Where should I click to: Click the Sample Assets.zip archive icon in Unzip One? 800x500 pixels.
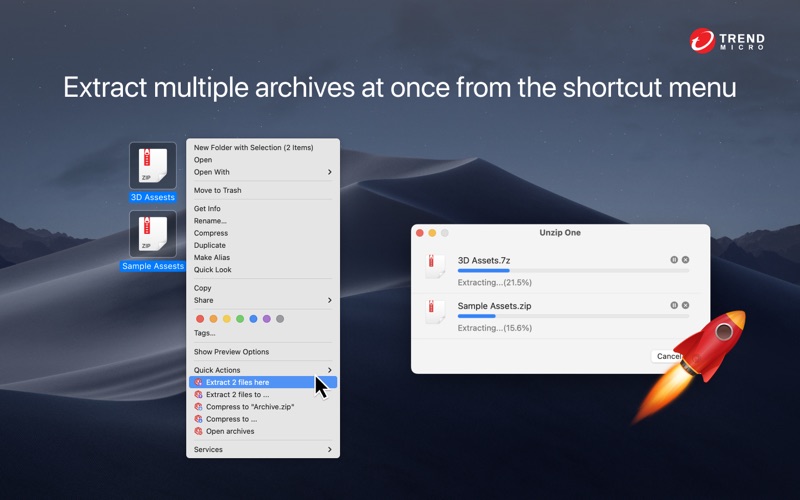pos(435,312)
